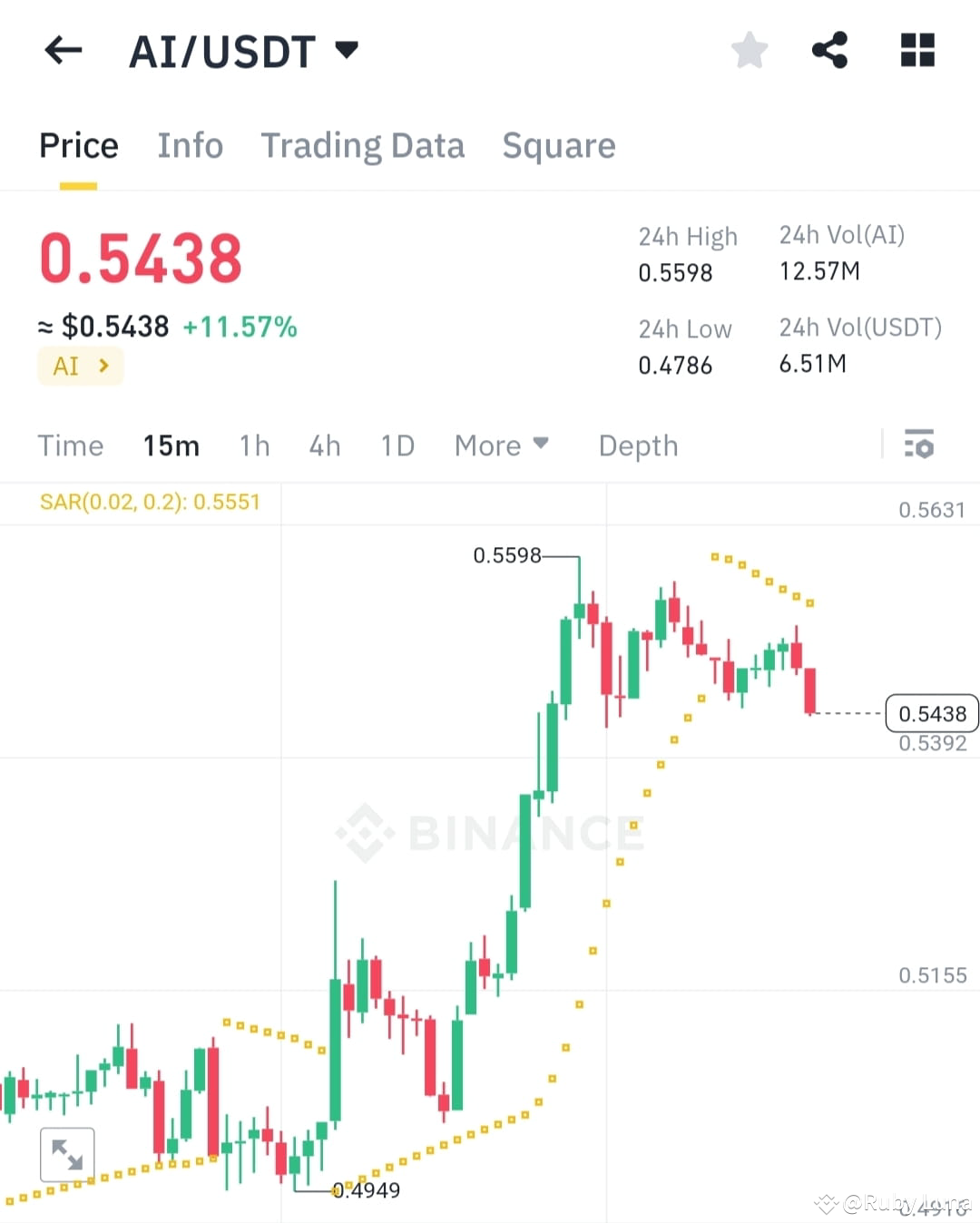The height and width of the screenshot is (1223, 980).
Task: Open the markets grid menu
Action: pyautogui.click(x=917, y=51)
